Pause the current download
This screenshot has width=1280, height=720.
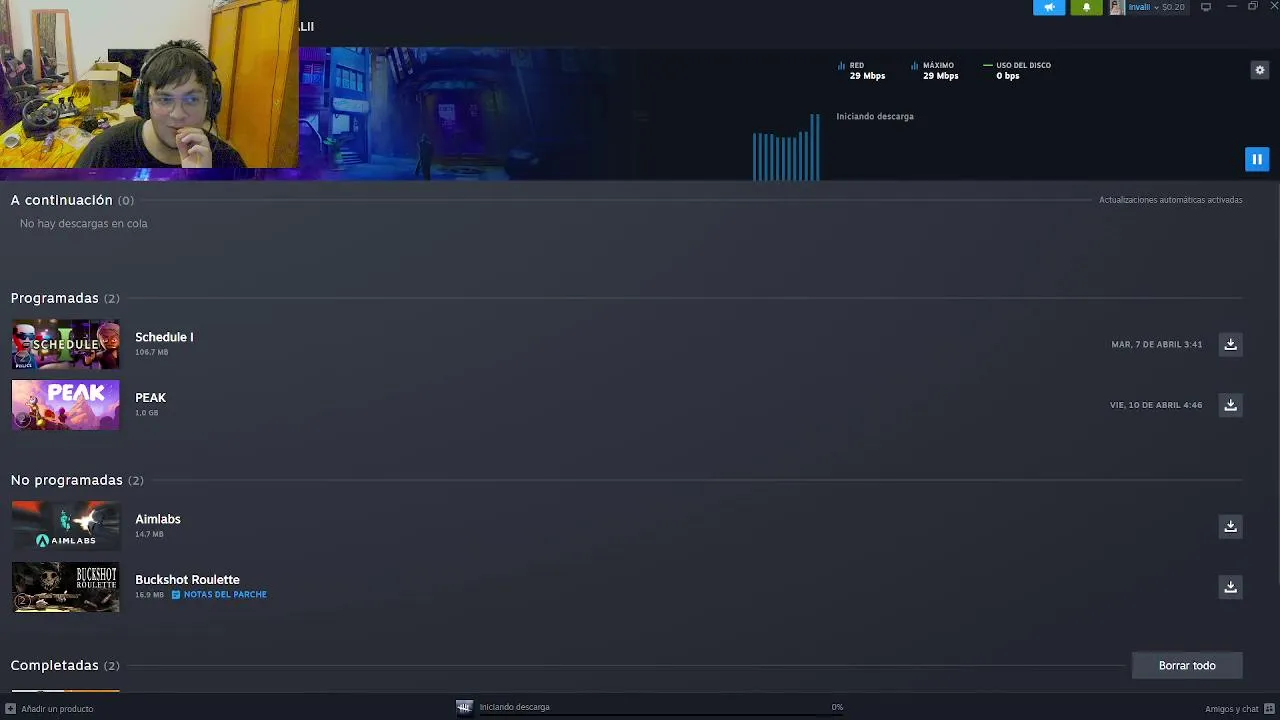1257,159
